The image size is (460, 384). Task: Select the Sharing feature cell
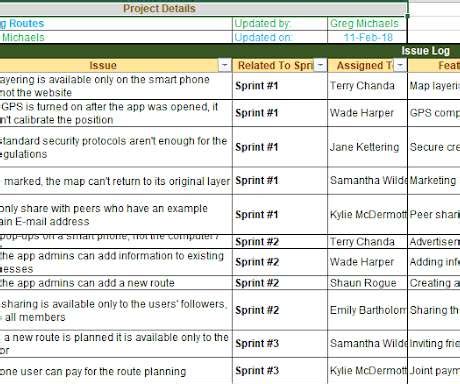[434, 310]
